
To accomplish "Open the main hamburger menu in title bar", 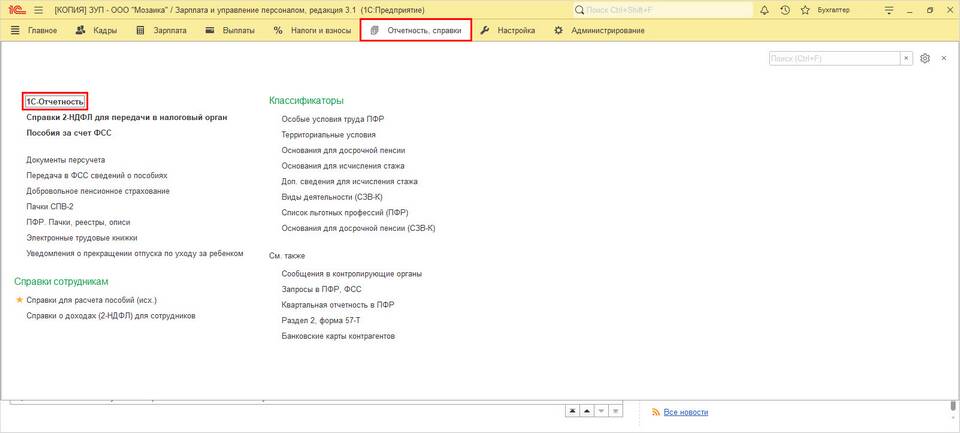I will [x=39, y=10].
